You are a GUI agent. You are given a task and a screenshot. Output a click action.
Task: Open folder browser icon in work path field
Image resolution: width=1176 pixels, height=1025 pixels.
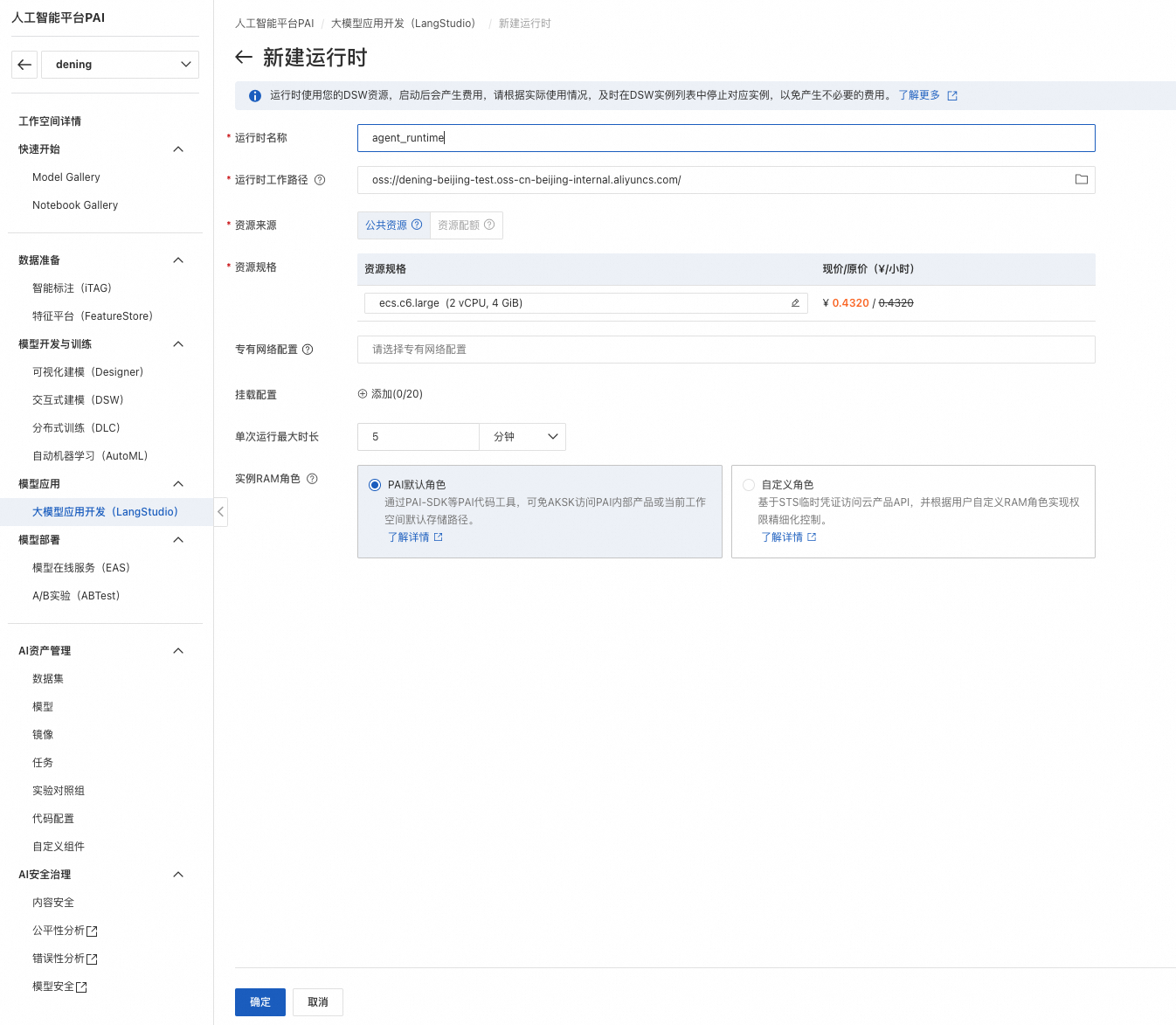(x=1082, y=179)
